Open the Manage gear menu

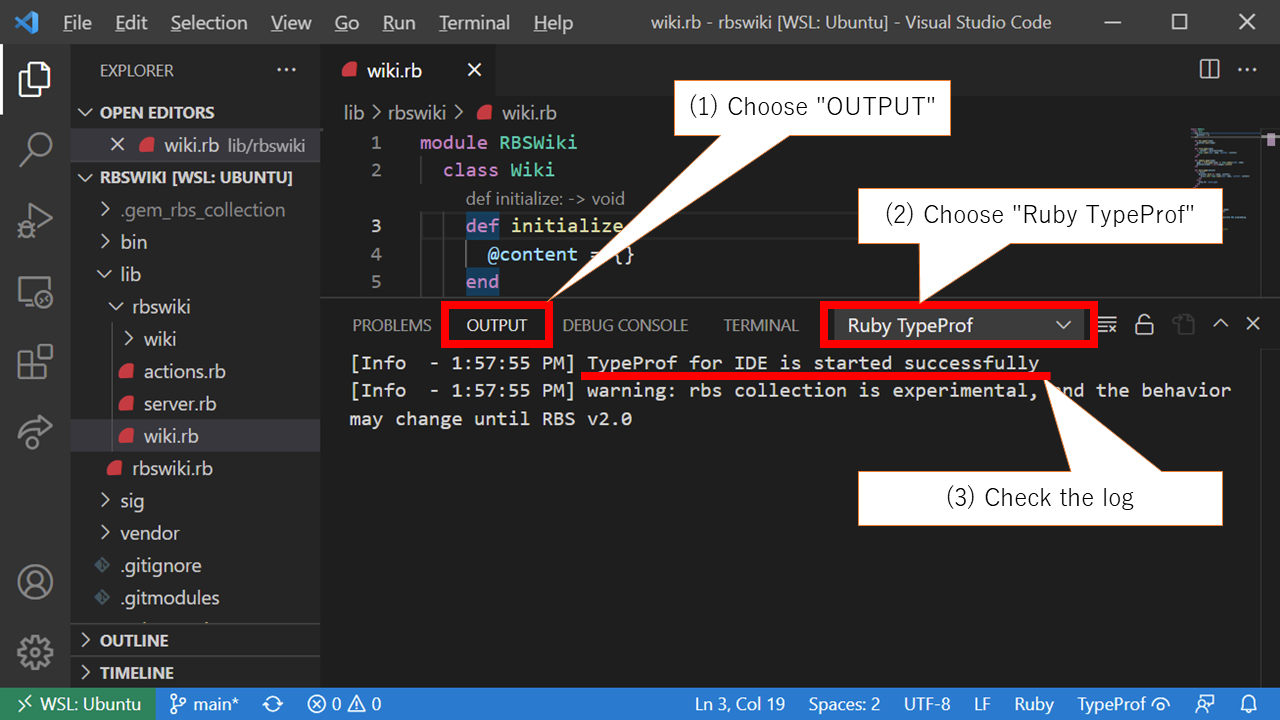click(x=34, y=652)
